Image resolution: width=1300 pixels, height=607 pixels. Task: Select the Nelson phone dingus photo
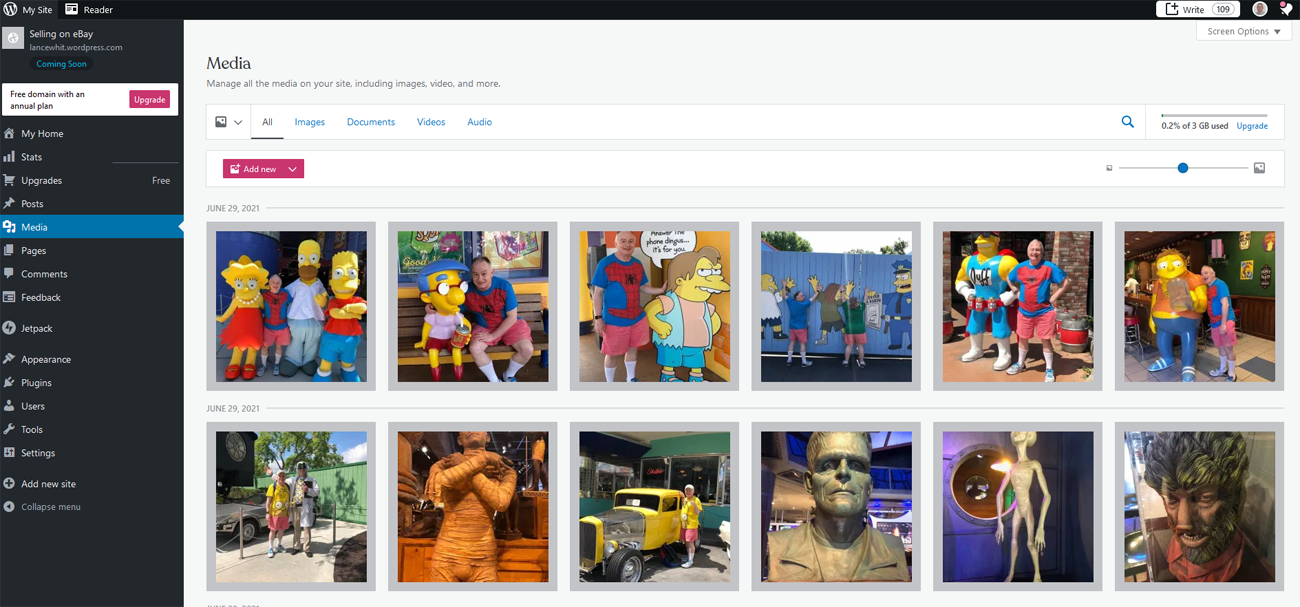(x=654, y=306)
